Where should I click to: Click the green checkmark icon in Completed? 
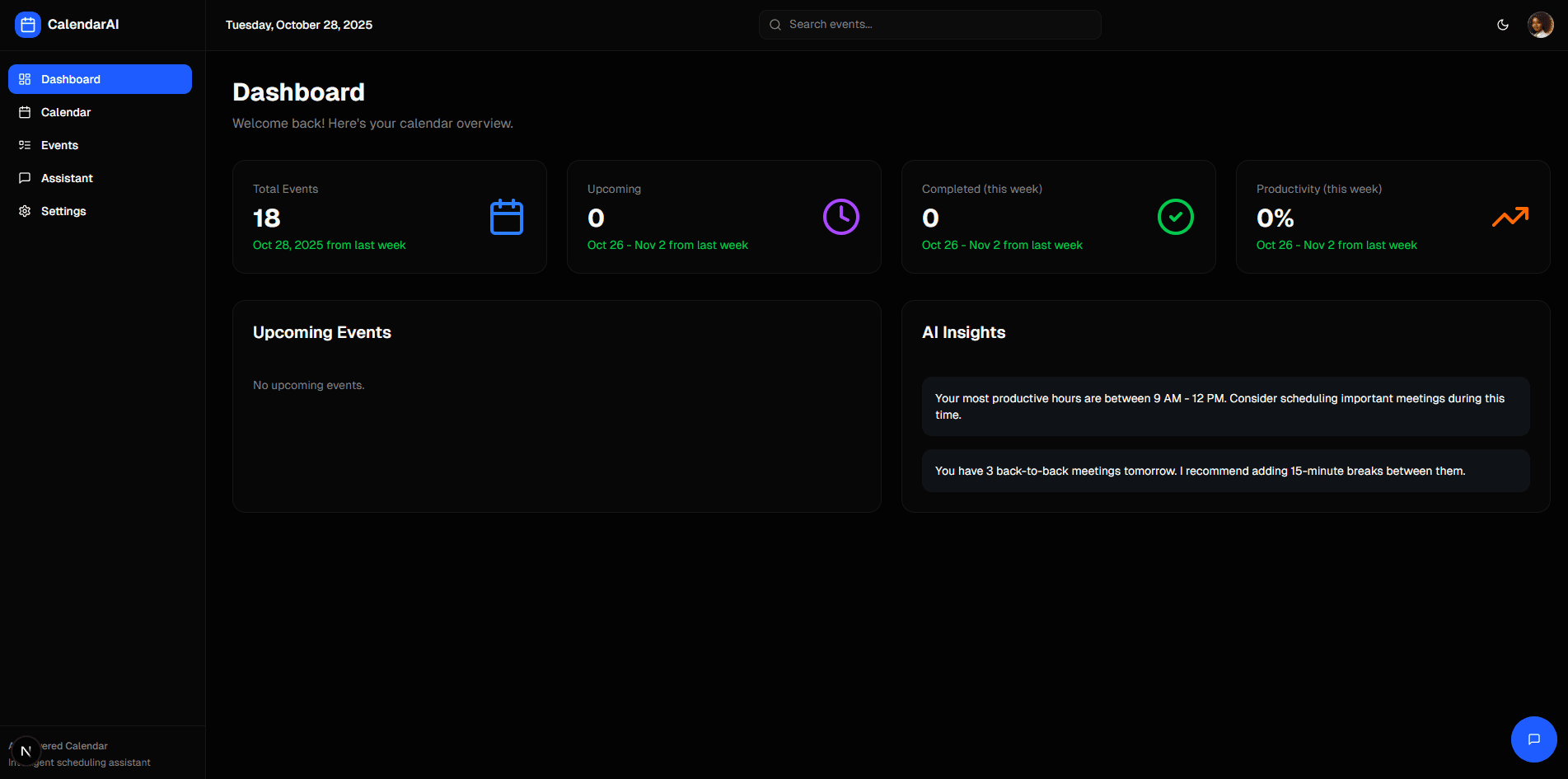[1175, 217]
